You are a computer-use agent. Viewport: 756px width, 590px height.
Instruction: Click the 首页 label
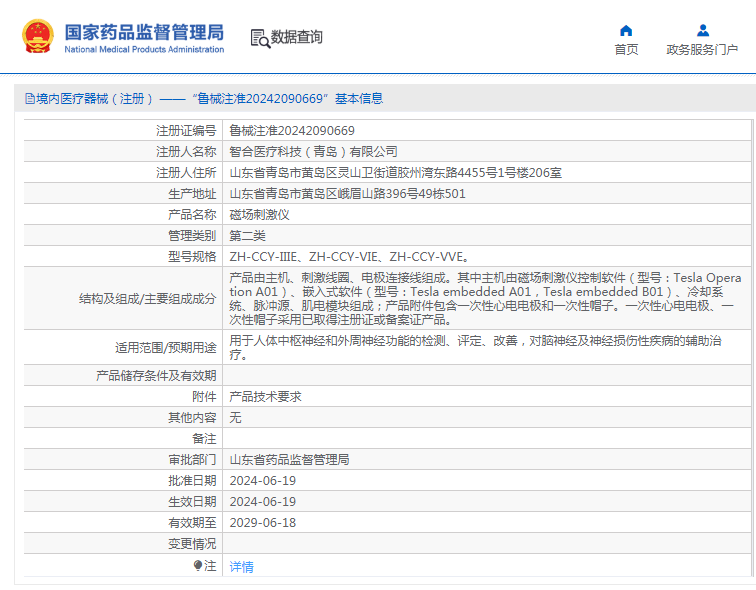coord(626,50)
